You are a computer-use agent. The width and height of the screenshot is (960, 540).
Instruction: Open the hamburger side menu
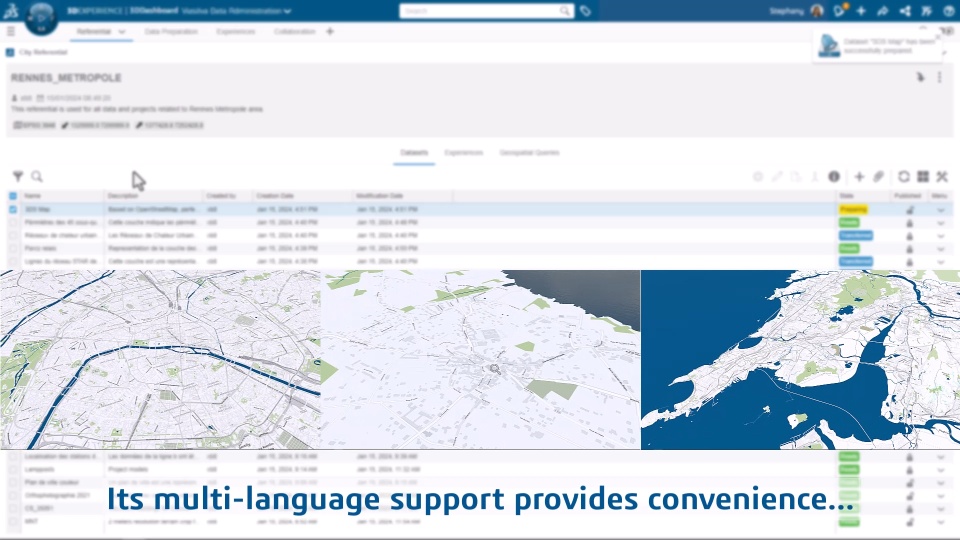(10, 31)
